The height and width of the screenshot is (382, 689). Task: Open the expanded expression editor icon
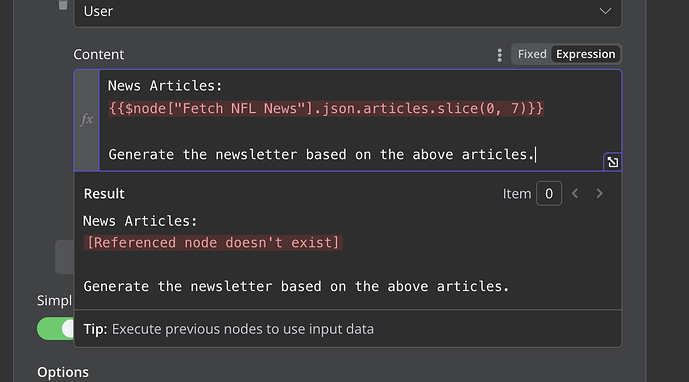click(x=613, y=162)
